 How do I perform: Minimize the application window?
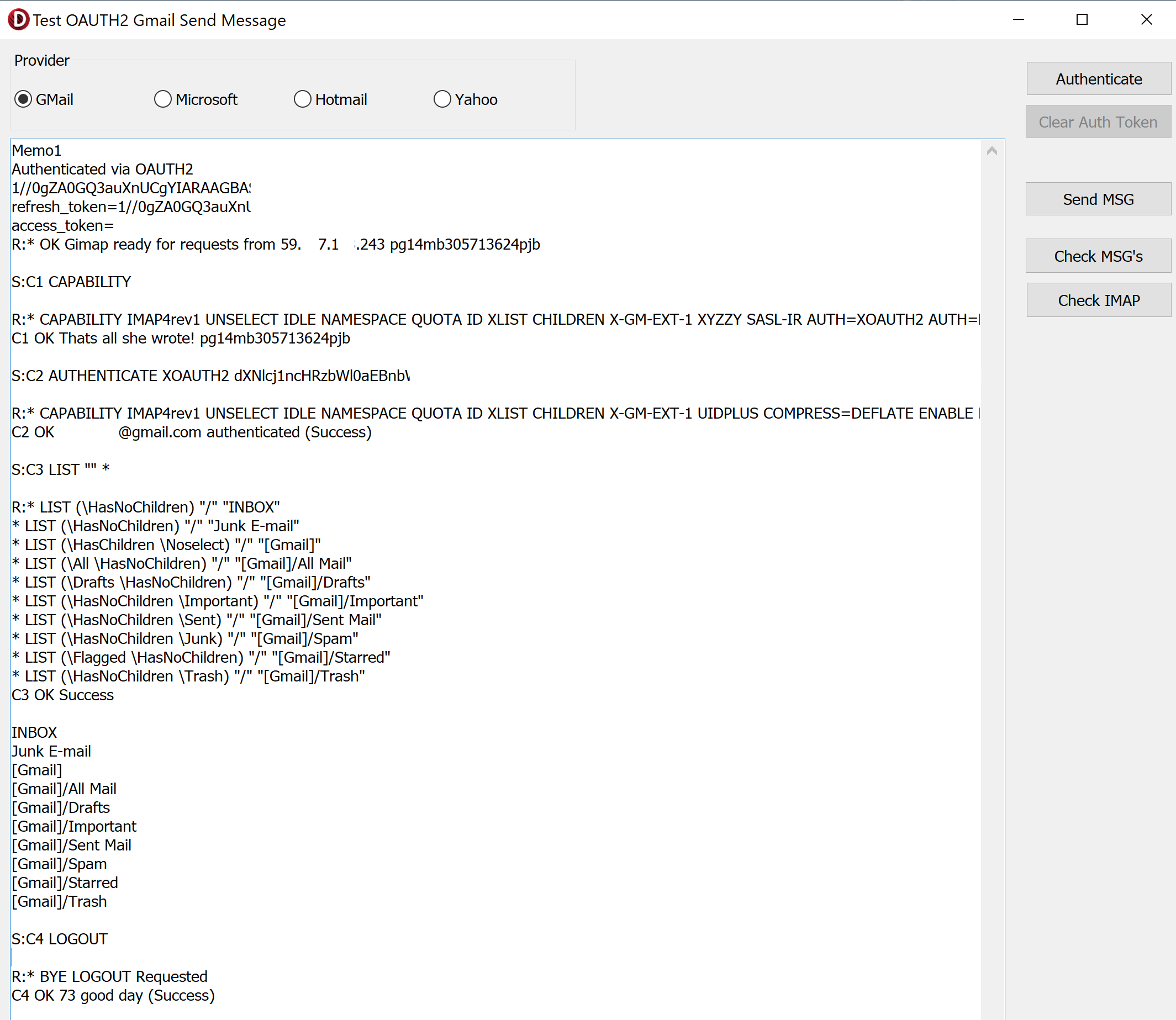[1019, 20]
